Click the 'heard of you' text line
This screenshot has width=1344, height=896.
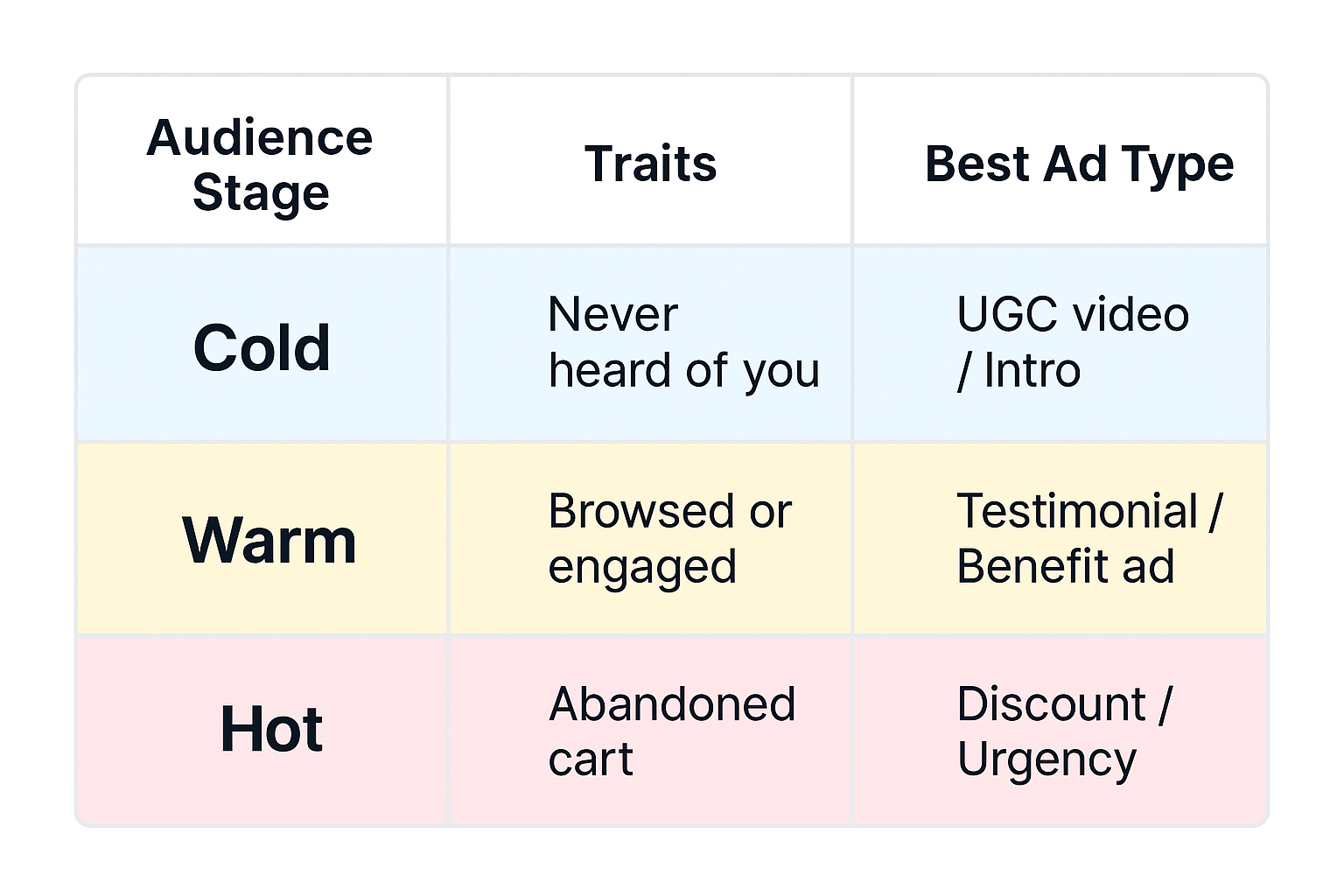tap(683, 370)
